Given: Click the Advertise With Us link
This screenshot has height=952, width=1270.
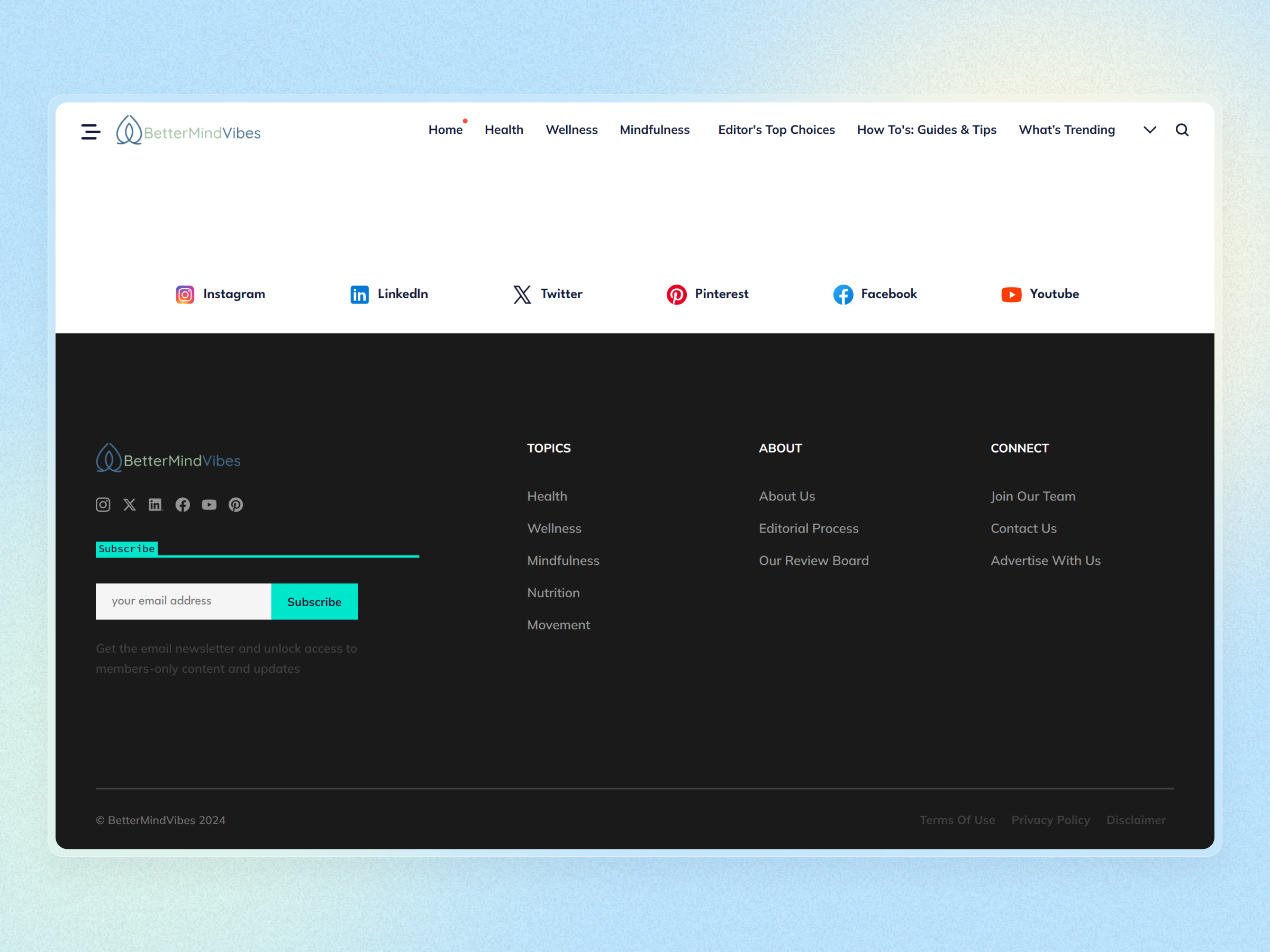Looking at the screenshot, I should point(1045,560).
